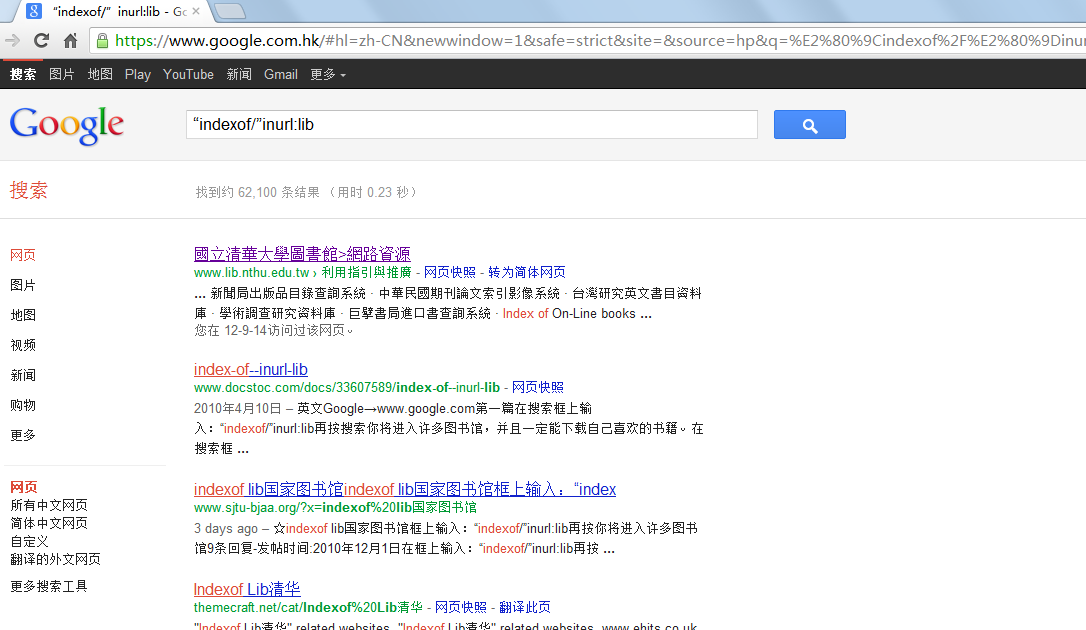This screenshot has height=630, width=1086.
Task: Open the indexof lib国家图书馆 result title
Action: pos(404,489)
